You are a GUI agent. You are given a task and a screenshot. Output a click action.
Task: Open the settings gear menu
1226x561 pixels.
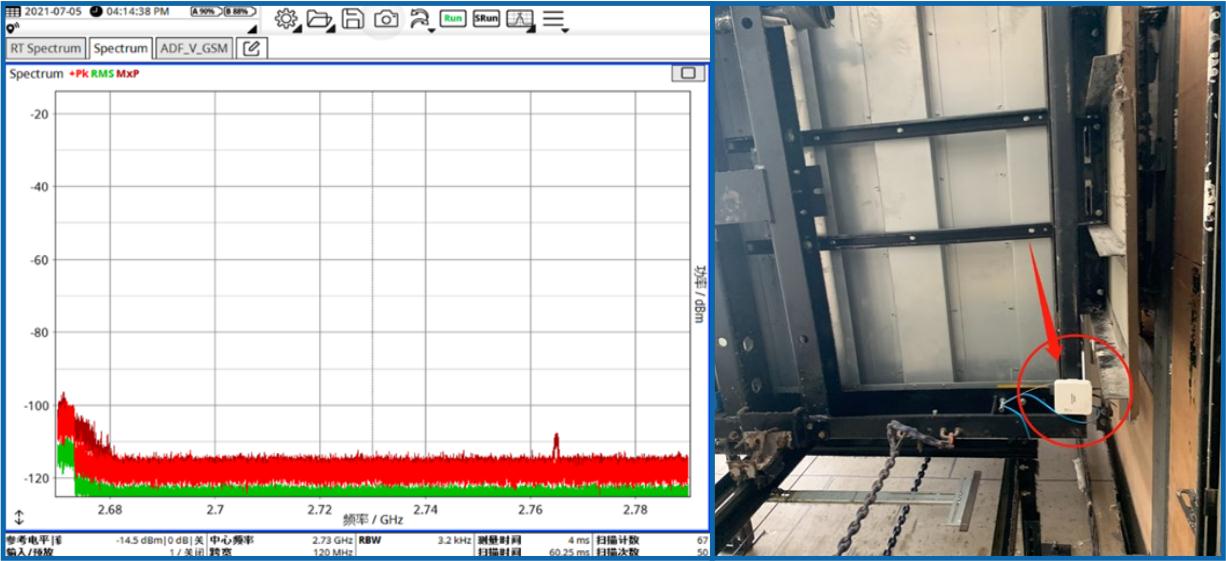click(x=286, y=18)
